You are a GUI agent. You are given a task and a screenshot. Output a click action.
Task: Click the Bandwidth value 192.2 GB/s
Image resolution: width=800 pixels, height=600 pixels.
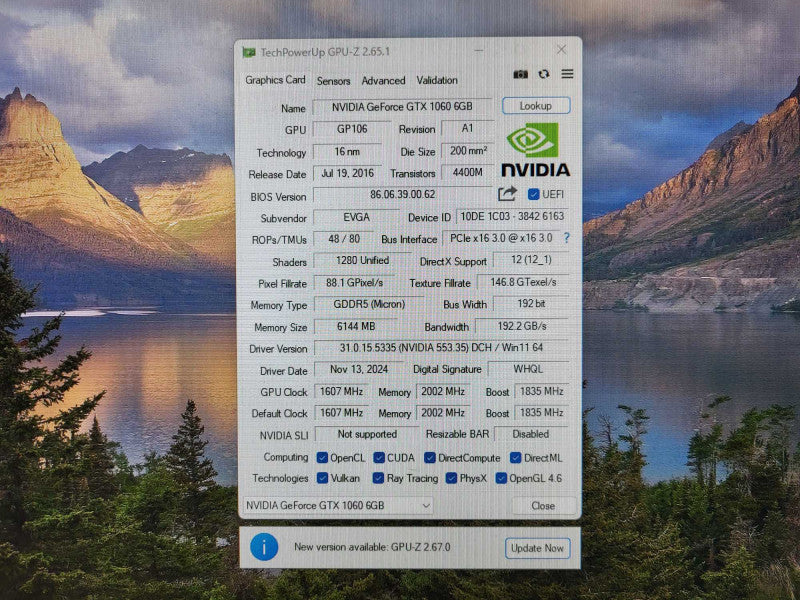(x=522, y=326)
